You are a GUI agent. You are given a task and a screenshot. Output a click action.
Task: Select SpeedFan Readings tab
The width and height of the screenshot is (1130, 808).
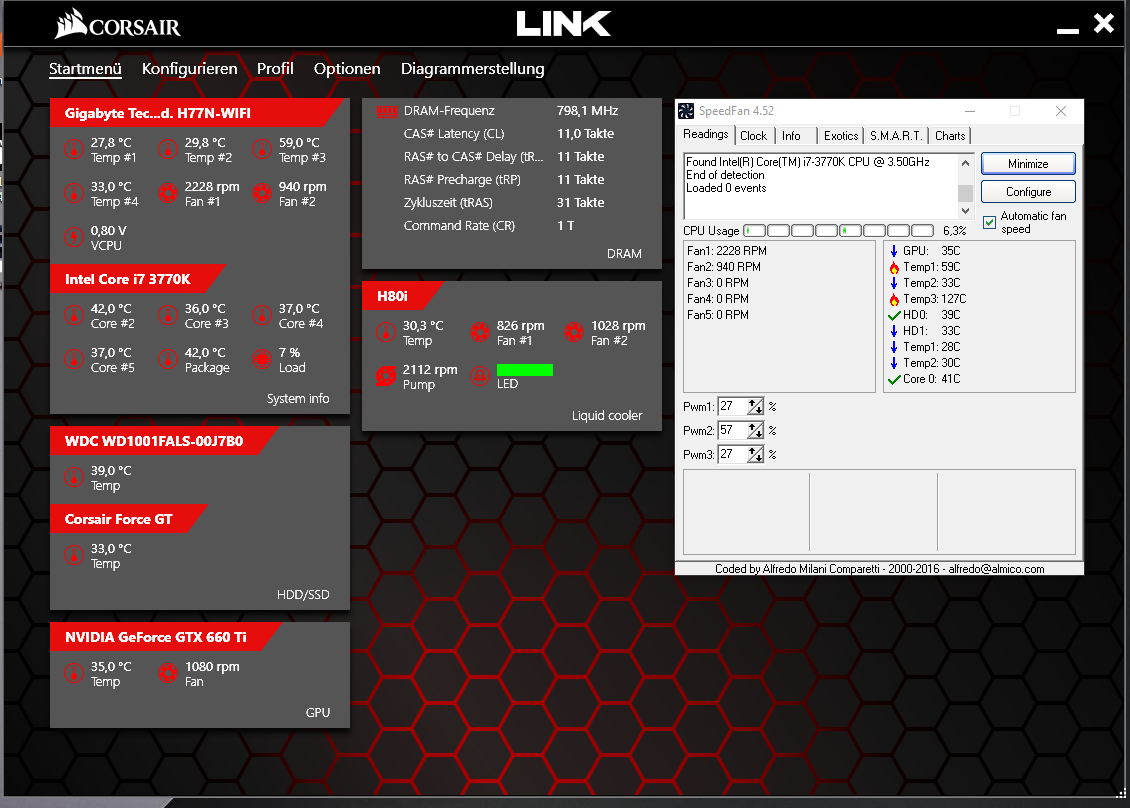coord(706,135)
